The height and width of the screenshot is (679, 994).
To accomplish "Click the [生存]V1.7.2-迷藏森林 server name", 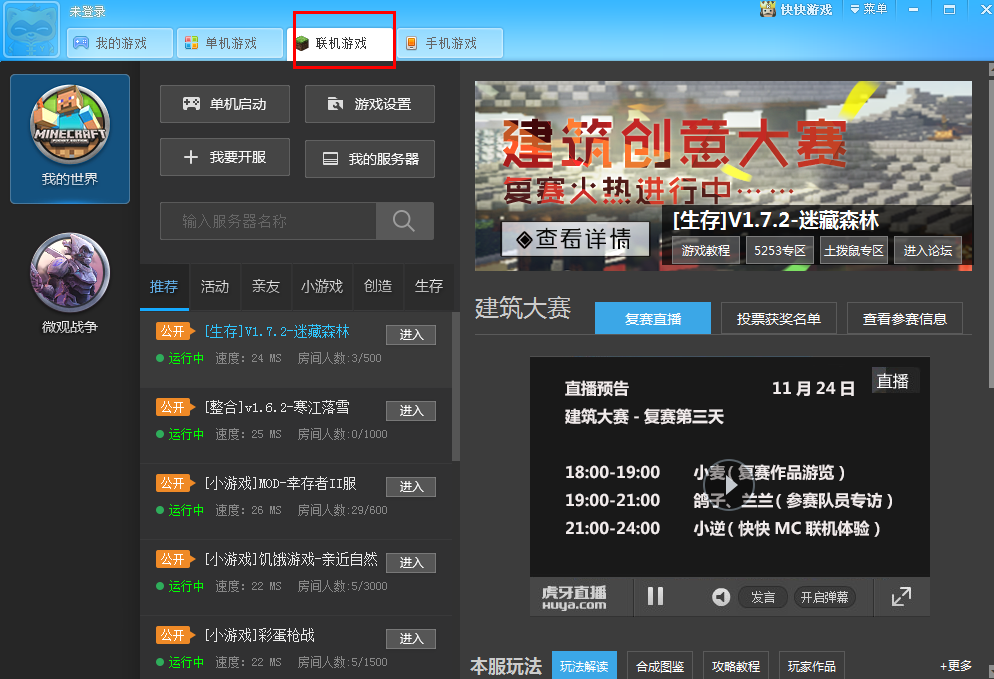I will [x=277, y=332].
